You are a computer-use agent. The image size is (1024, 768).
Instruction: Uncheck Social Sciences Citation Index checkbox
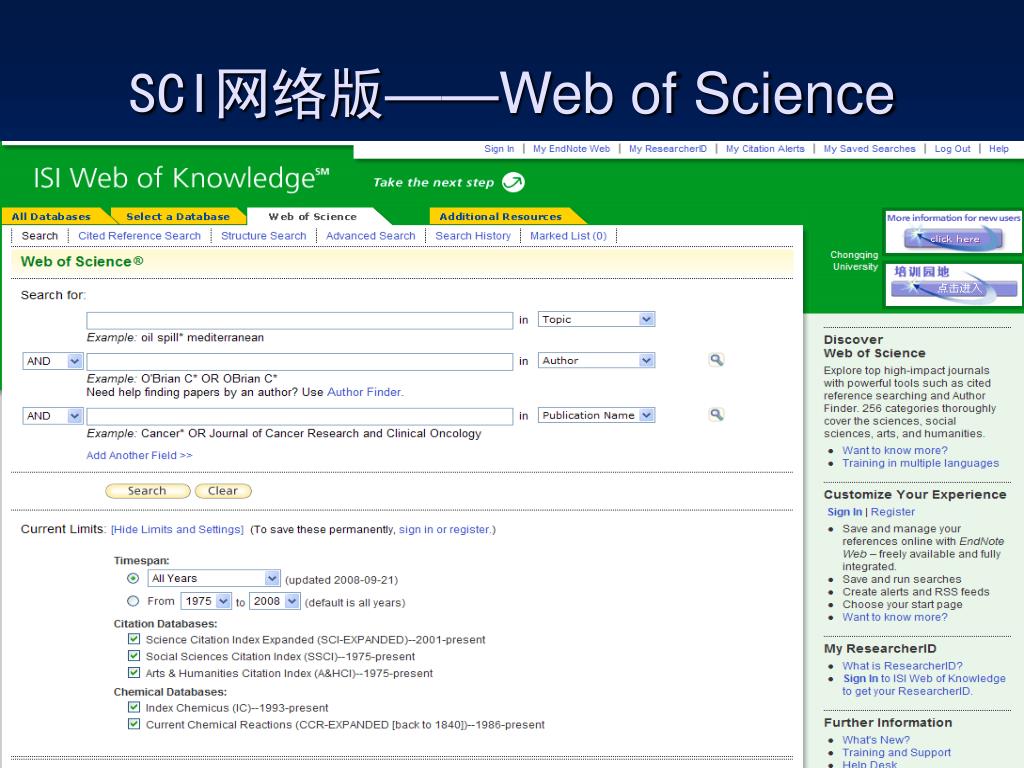click(134, 656)
